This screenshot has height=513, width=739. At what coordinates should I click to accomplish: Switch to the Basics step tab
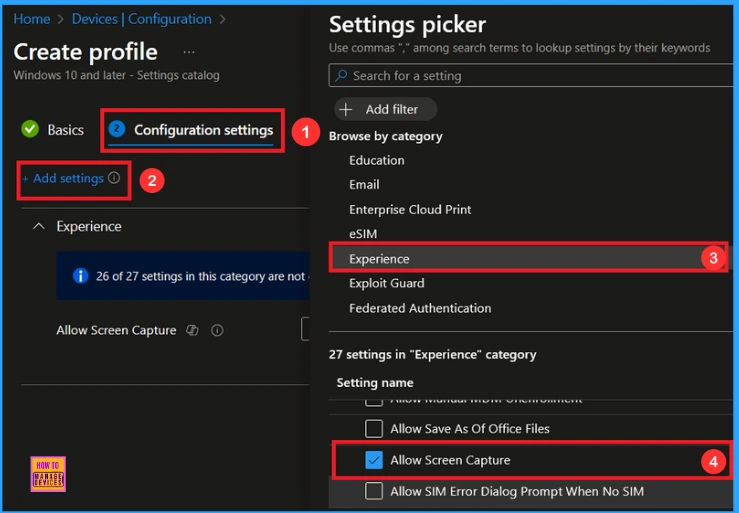coord(53,129)
